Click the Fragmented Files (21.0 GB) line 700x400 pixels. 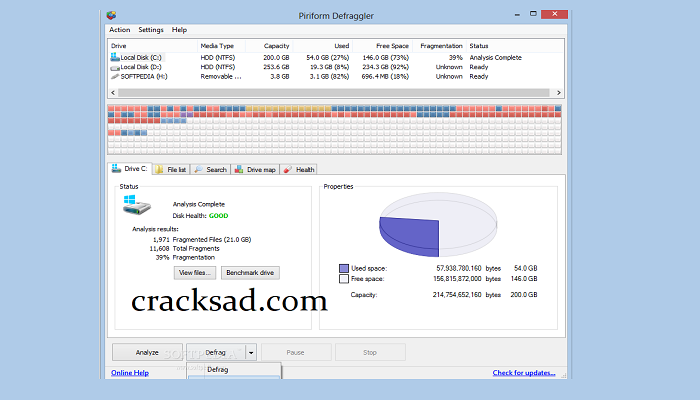click(202, 240)
